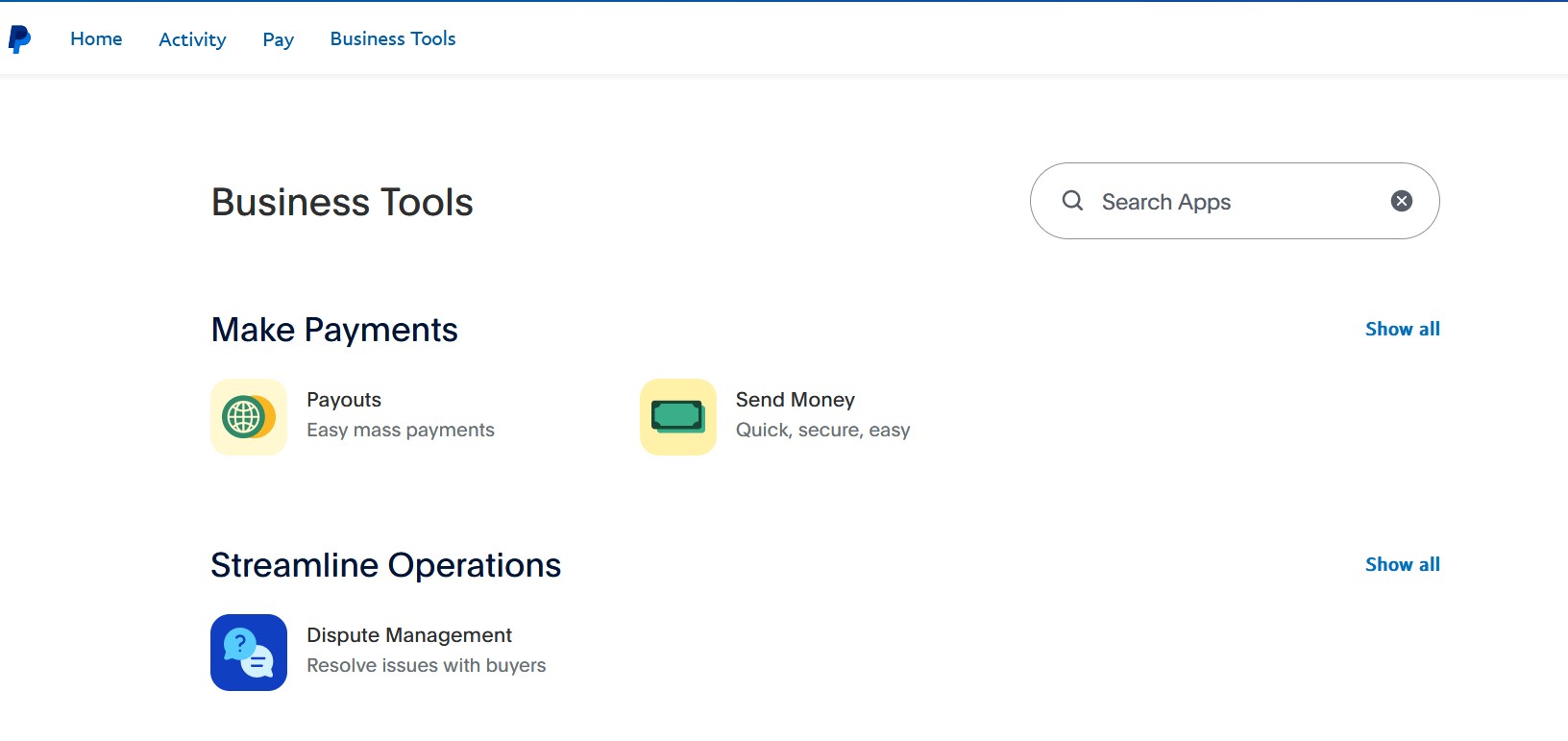Image resolution: width=1568 pixels, height=741 pixels.
Task: Open the Dispute Management chat icon
Action: 249,653
